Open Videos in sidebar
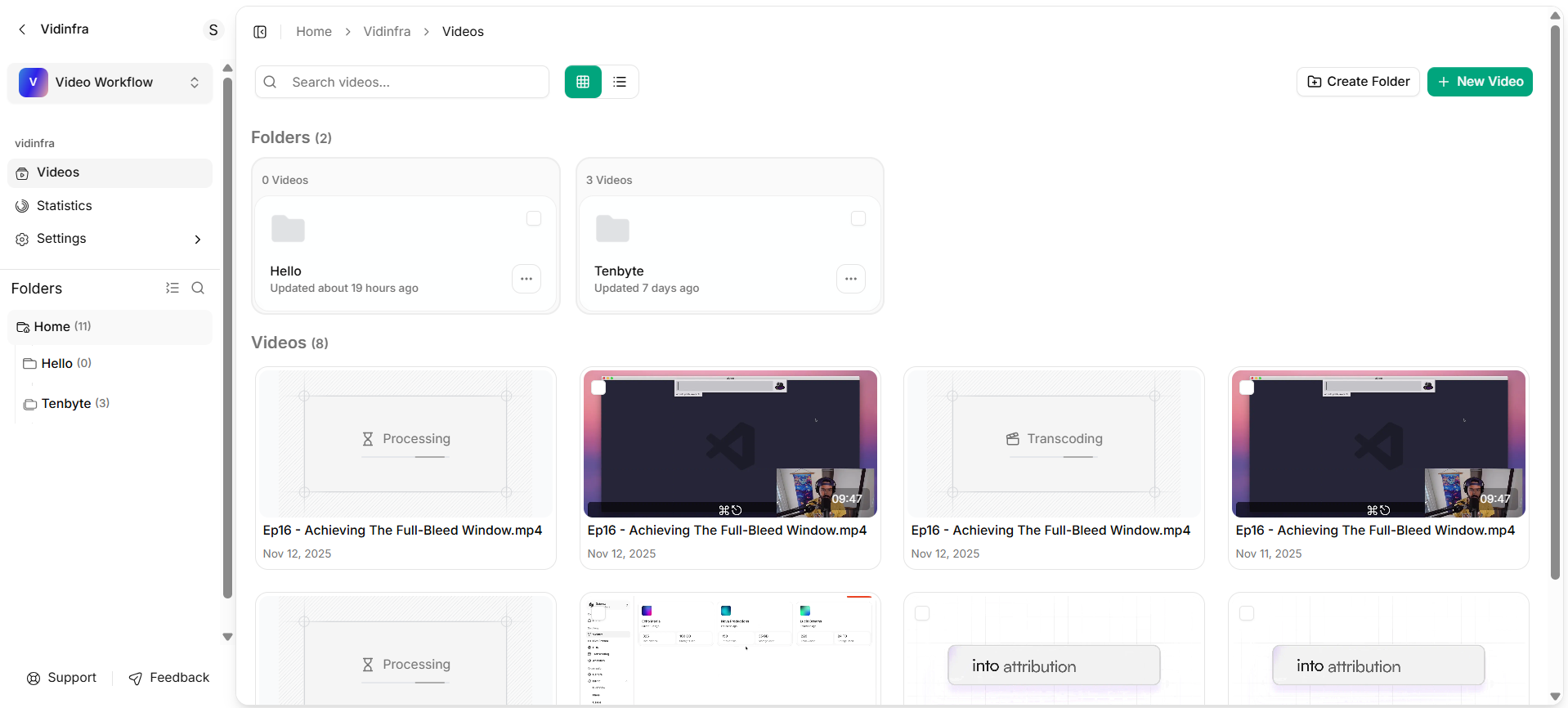The height and width of the screenshot is (708, 1568). point(110,173)
